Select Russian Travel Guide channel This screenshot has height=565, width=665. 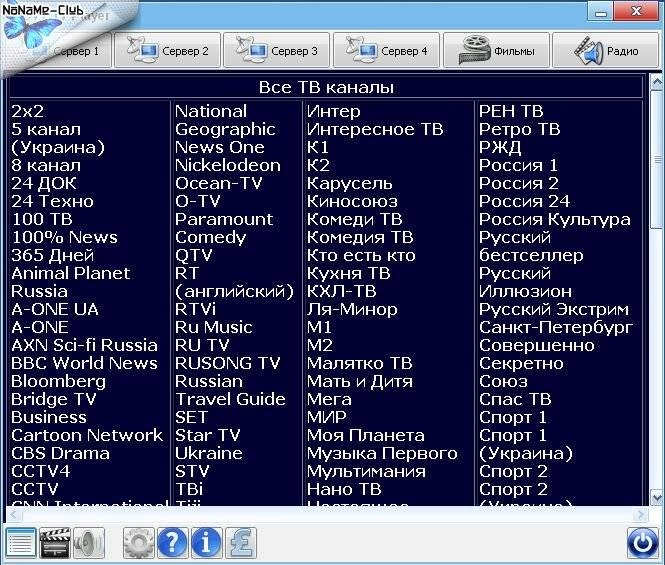[x=230, y=390]
